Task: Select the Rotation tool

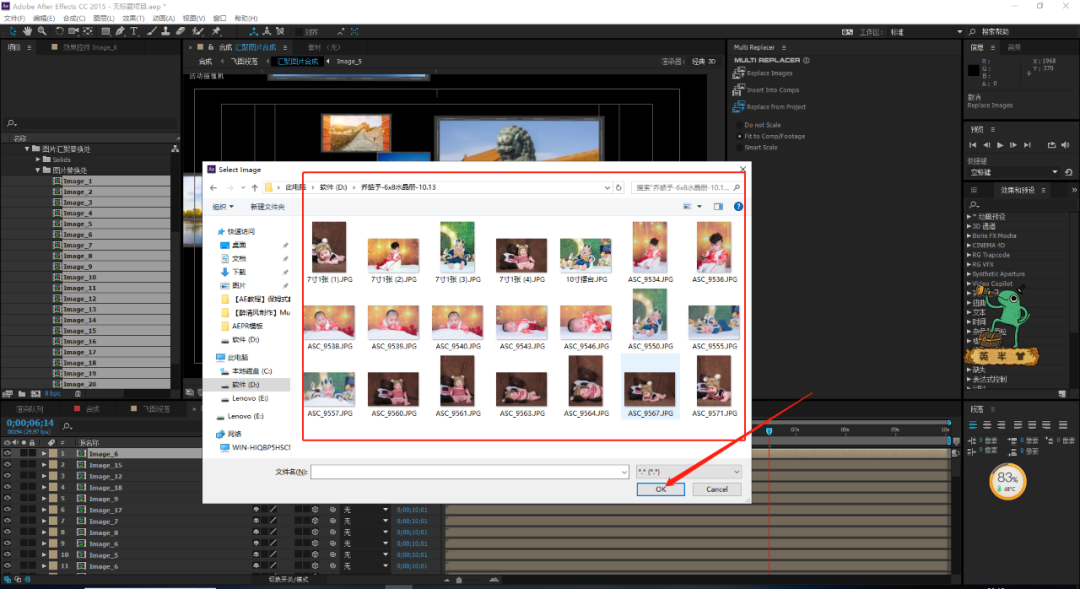Action: (x=59, y=31)
